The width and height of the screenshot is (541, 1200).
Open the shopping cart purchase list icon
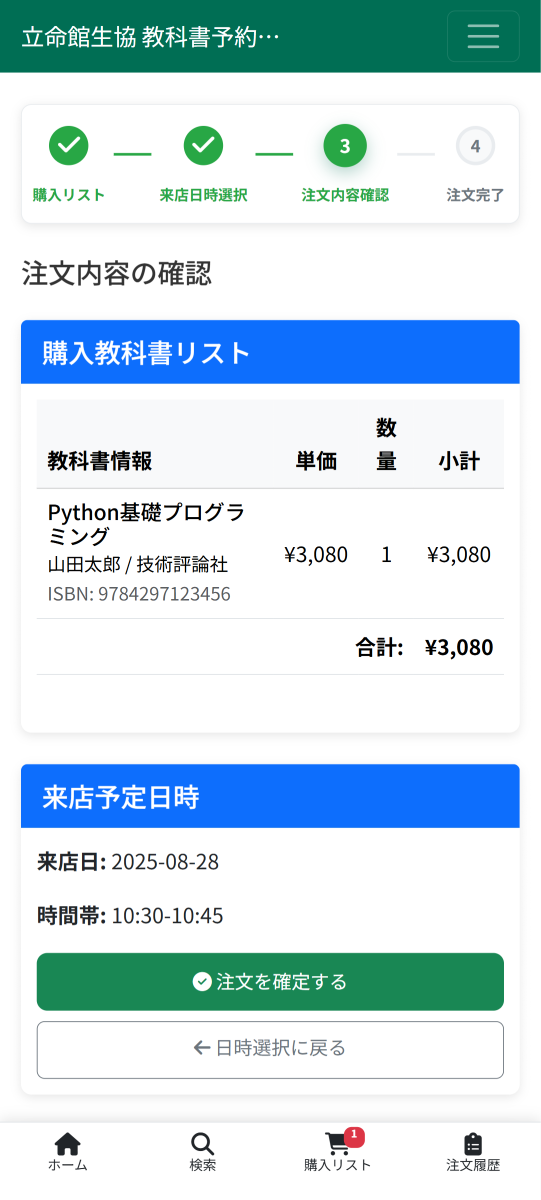(338, 1144)
